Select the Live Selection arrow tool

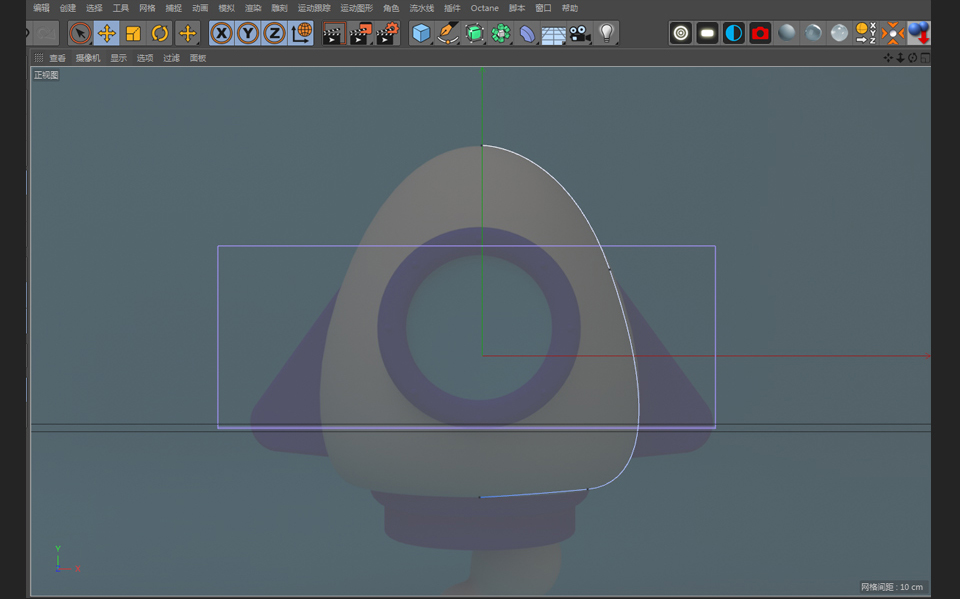pos(80,33)
